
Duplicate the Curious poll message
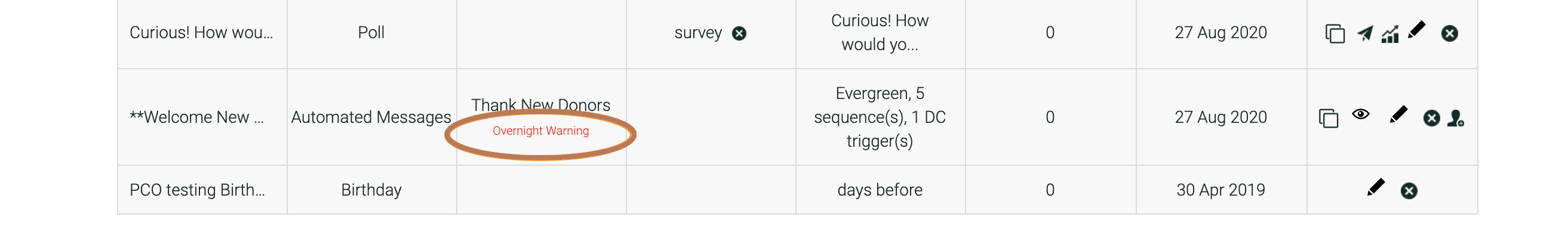tap(1335, 33)
